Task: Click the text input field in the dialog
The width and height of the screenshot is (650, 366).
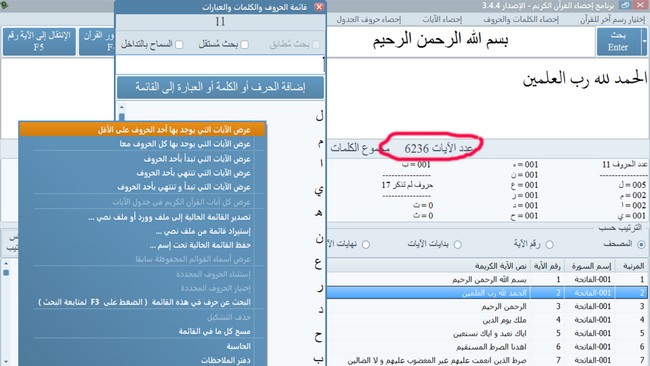Action: point(220,65)
